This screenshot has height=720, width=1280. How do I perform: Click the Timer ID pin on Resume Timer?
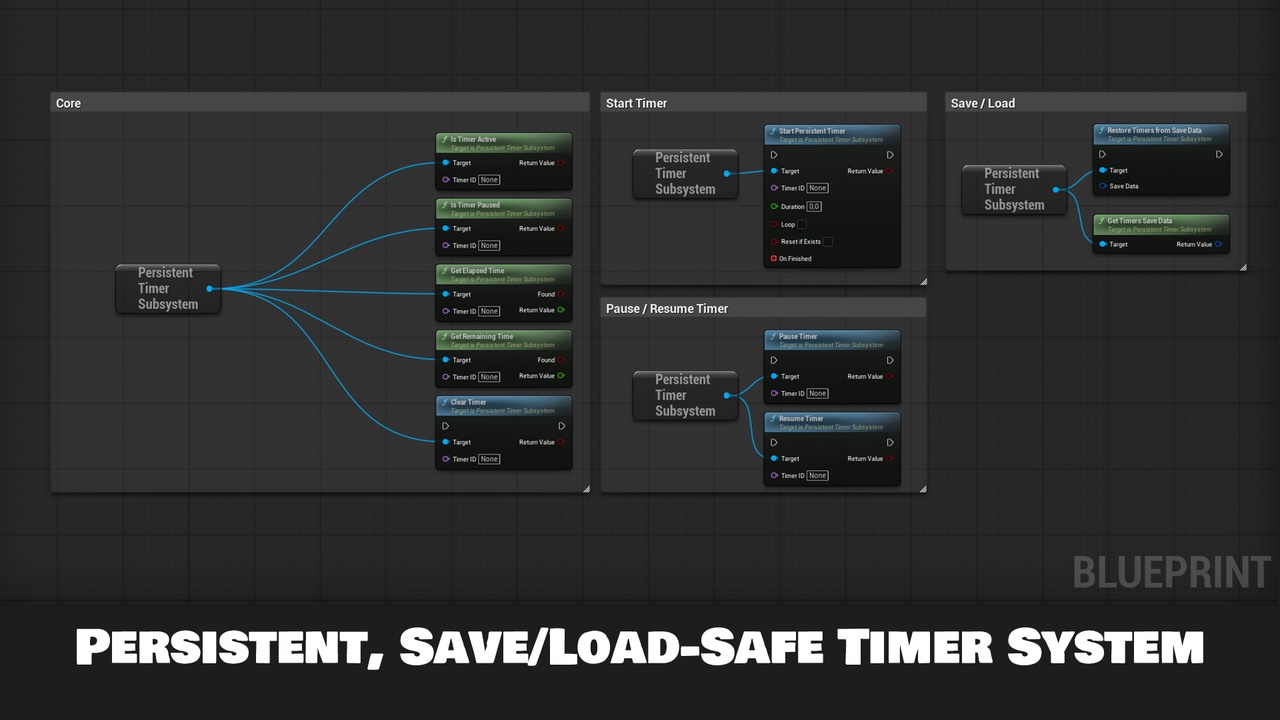774,476
